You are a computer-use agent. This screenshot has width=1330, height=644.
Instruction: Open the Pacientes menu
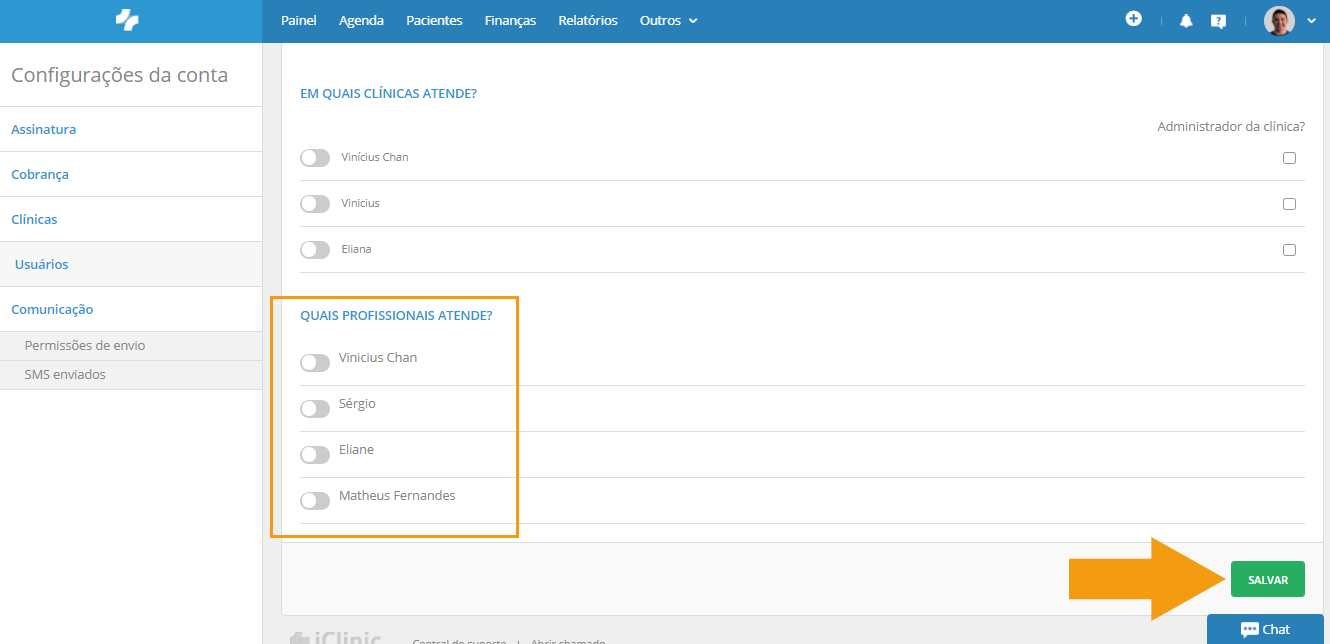[x=434, y=20]
